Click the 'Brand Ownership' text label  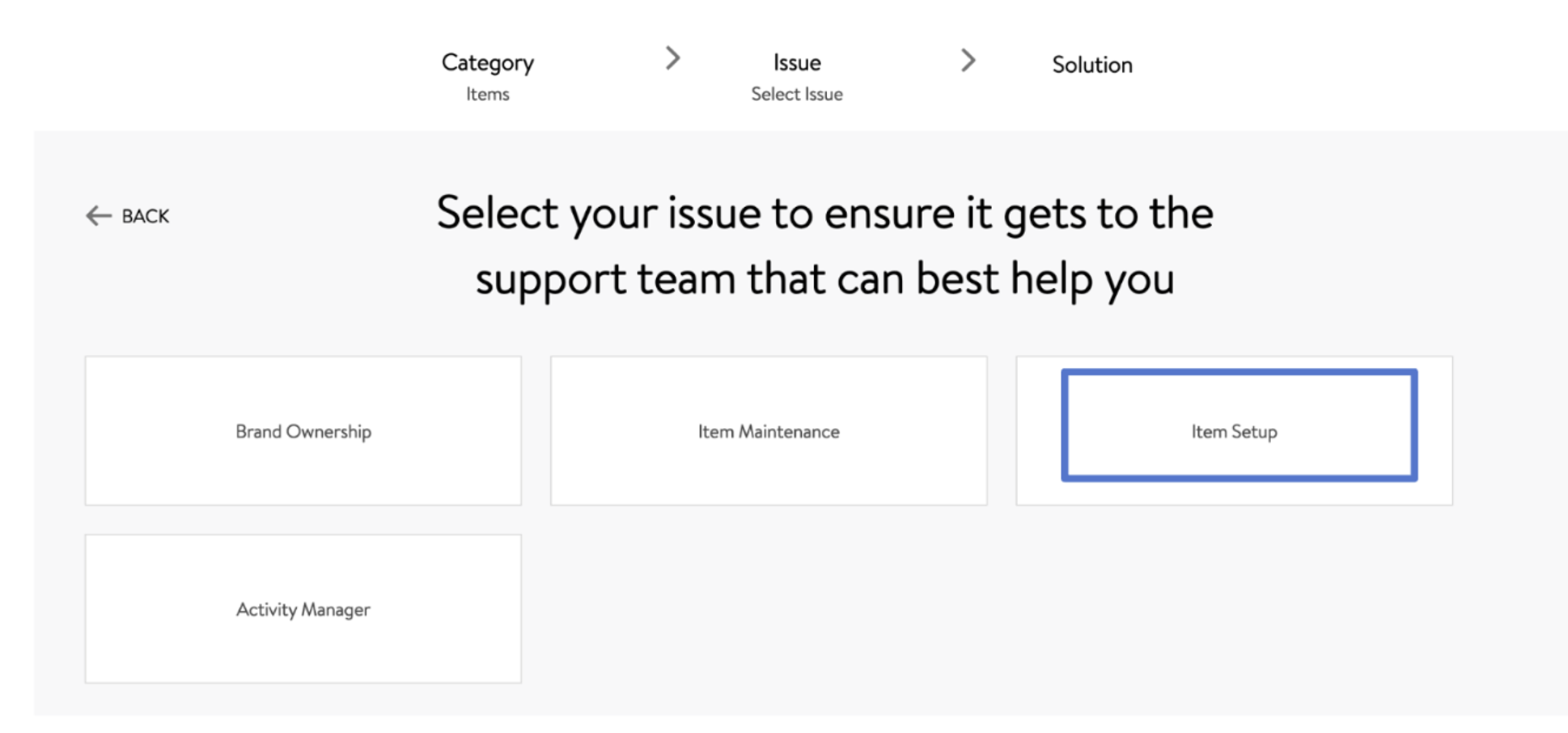[x=303, y=432]
